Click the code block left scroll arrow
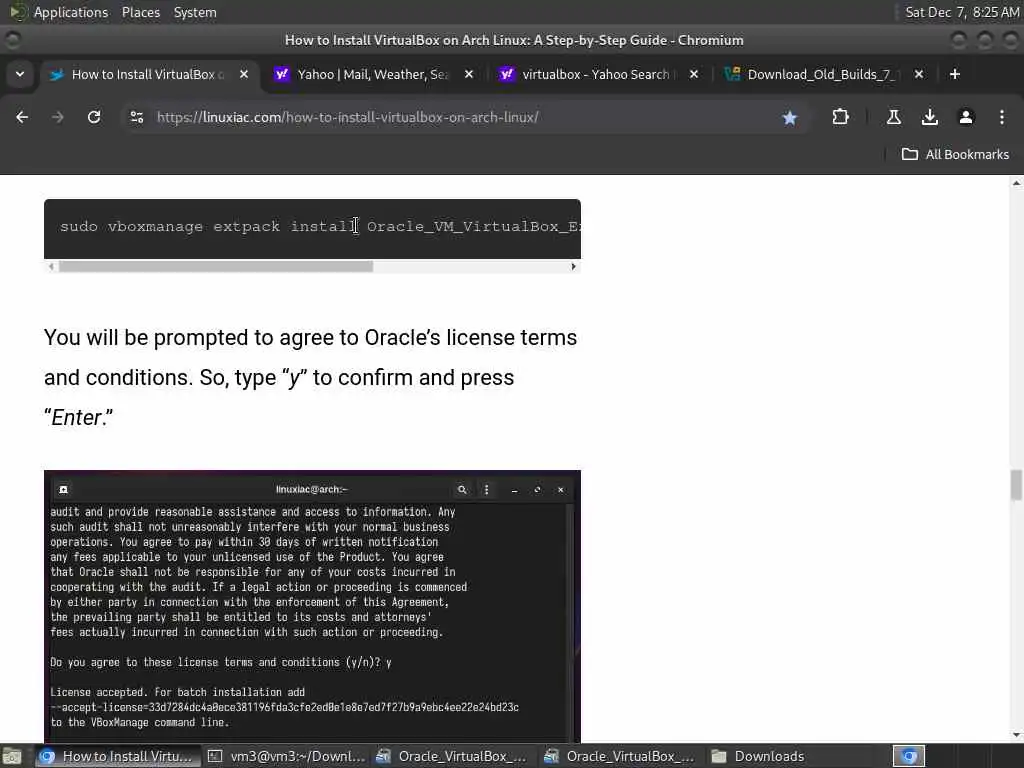Image resolution: width=1024 pixels, height=768 pixels. click(51, 266)
